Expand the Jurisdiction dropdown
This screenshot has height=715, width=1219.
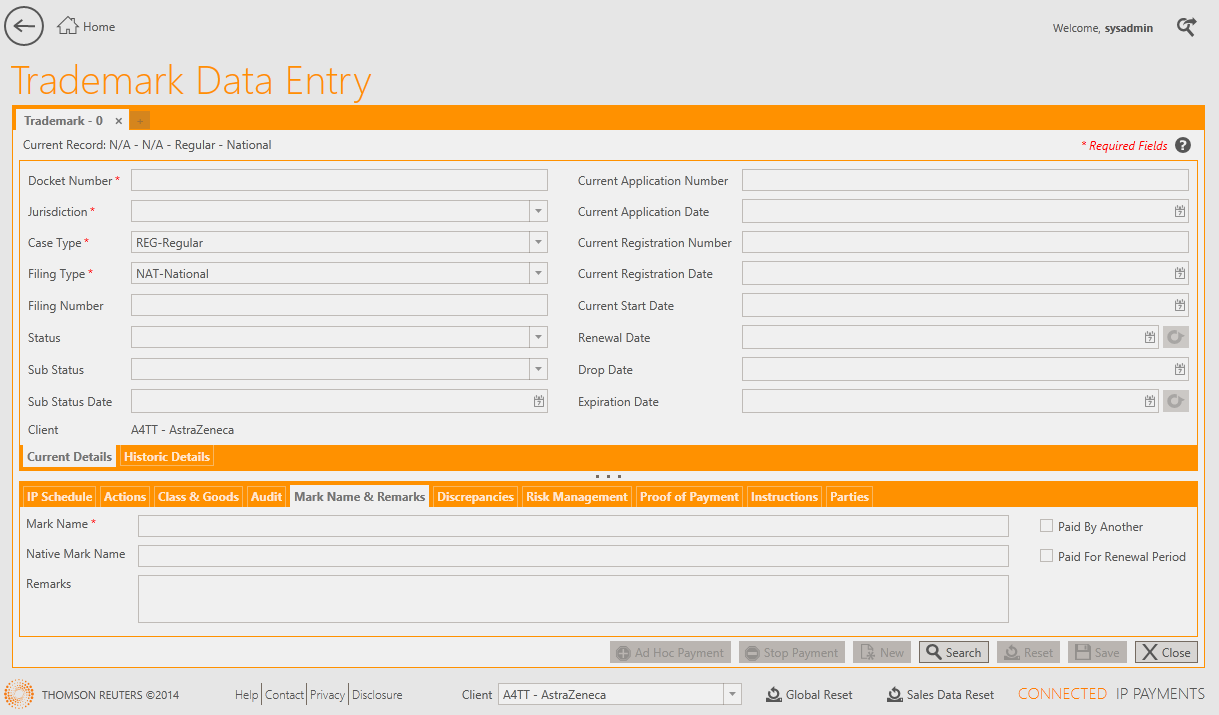tap(538, 212)
